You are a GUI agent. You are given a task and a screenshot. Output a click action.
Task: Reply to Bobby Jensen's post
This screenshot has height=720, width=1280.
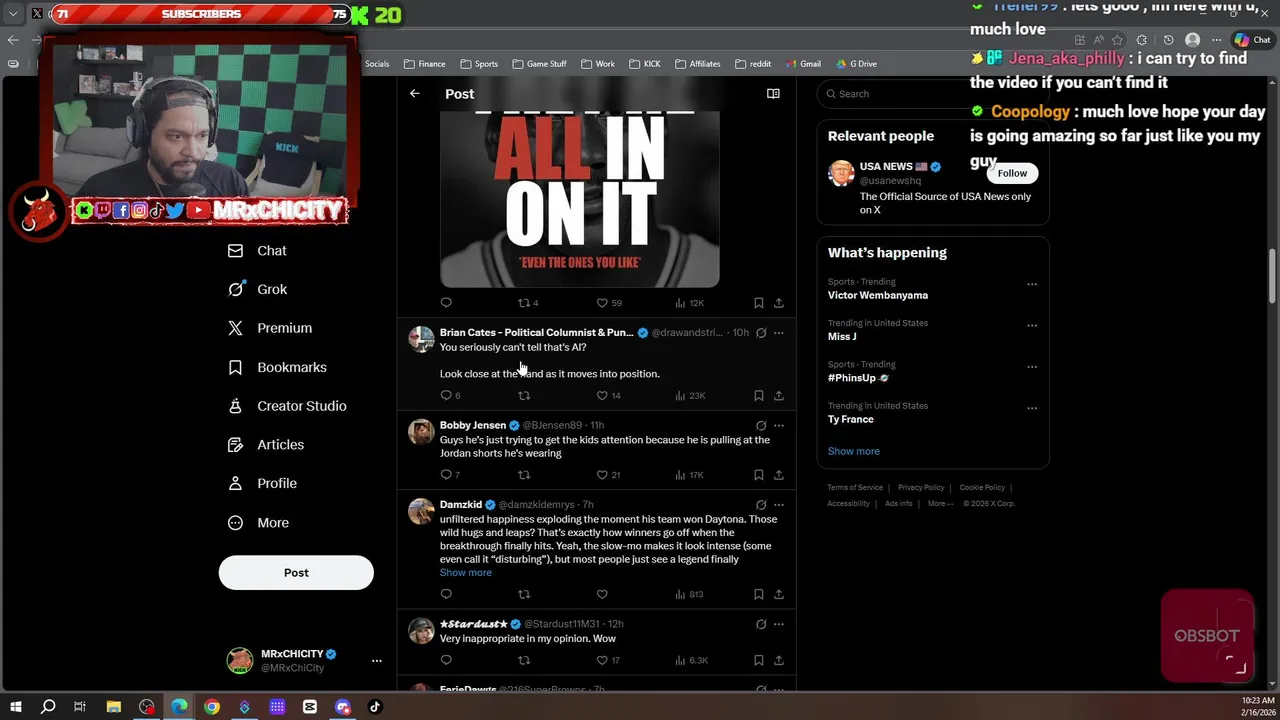[446, 475]
